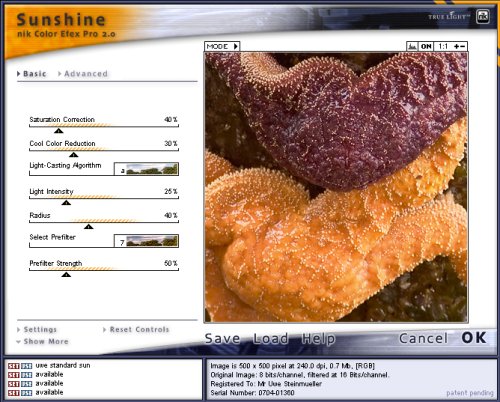Open the histogram view icon
The width and height of the screenshot is (500, 402).
pos(412,46)
